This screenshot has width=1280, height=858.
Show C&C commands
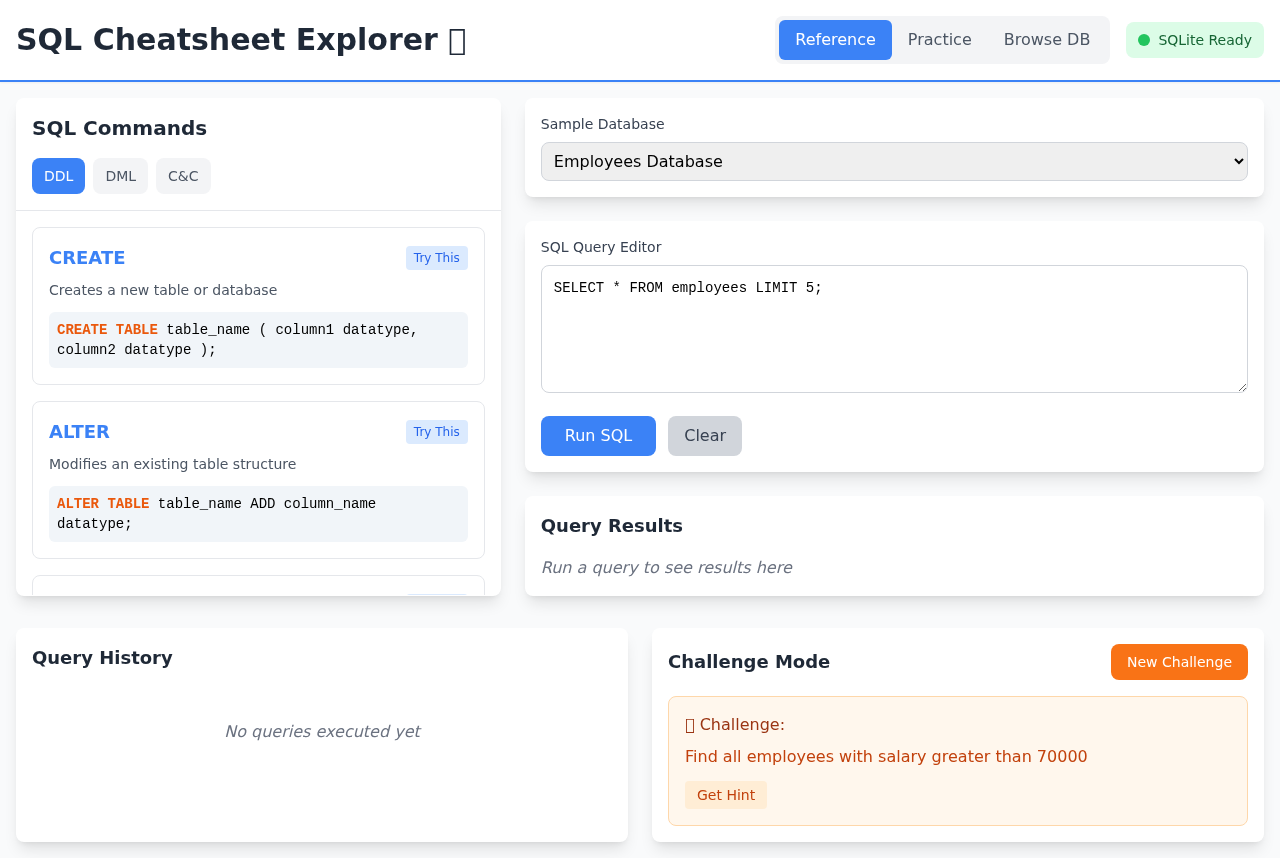pyautogui.click(x=183, y=175)
